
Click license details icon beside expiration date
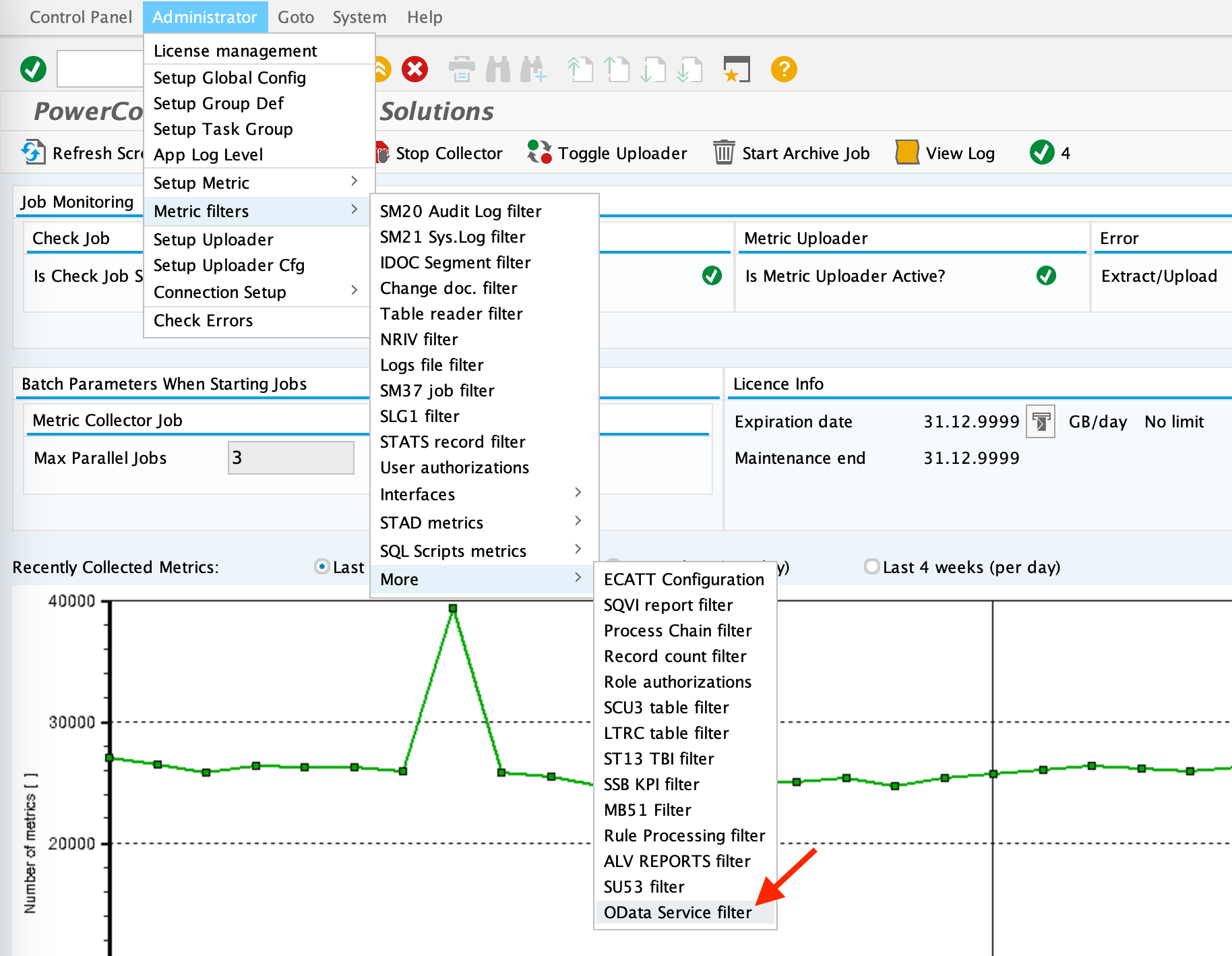click(x=1041, y=422)
